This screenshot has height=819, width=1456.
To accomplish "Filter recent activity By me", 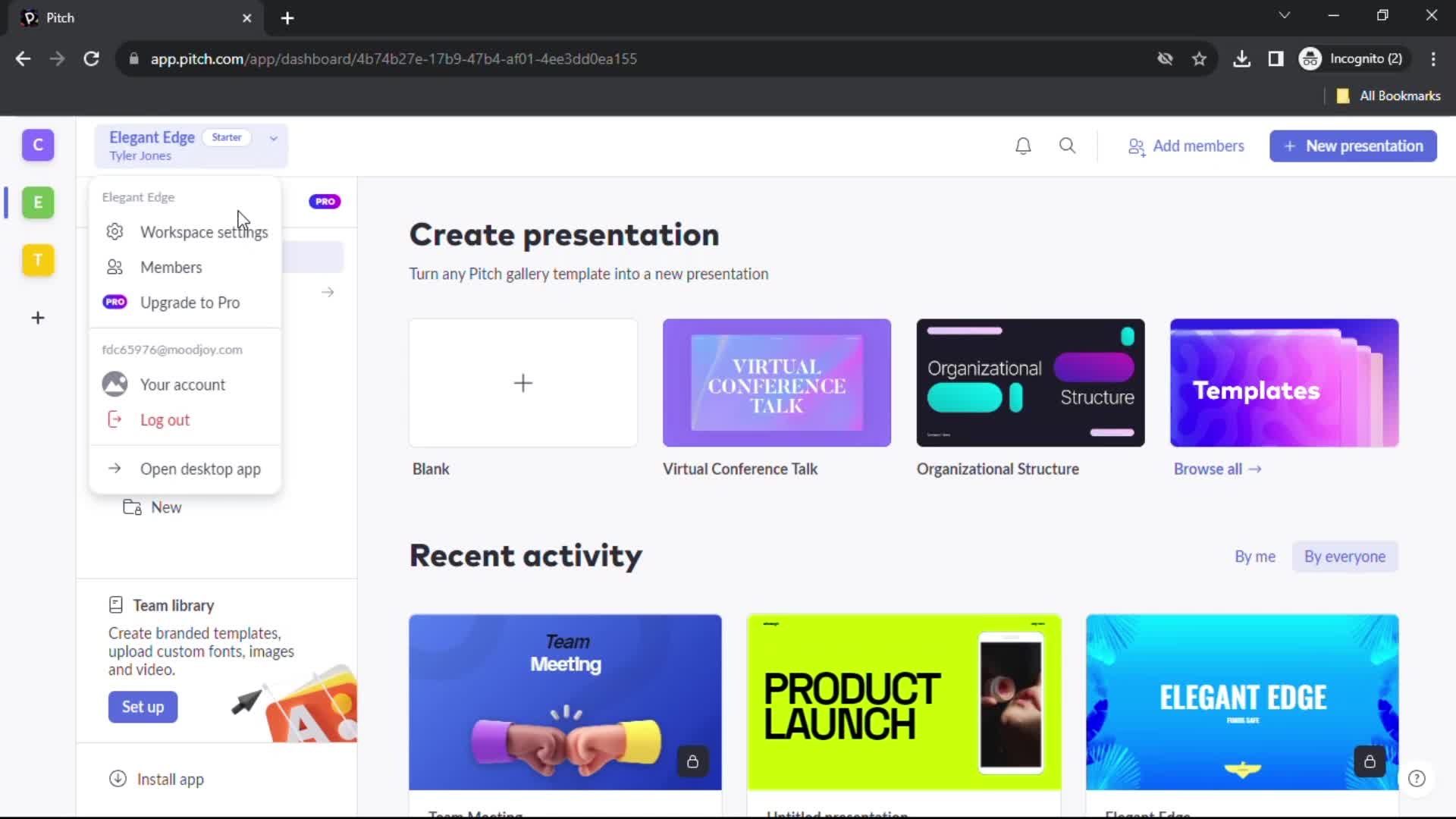I will tap(1255, 557).
